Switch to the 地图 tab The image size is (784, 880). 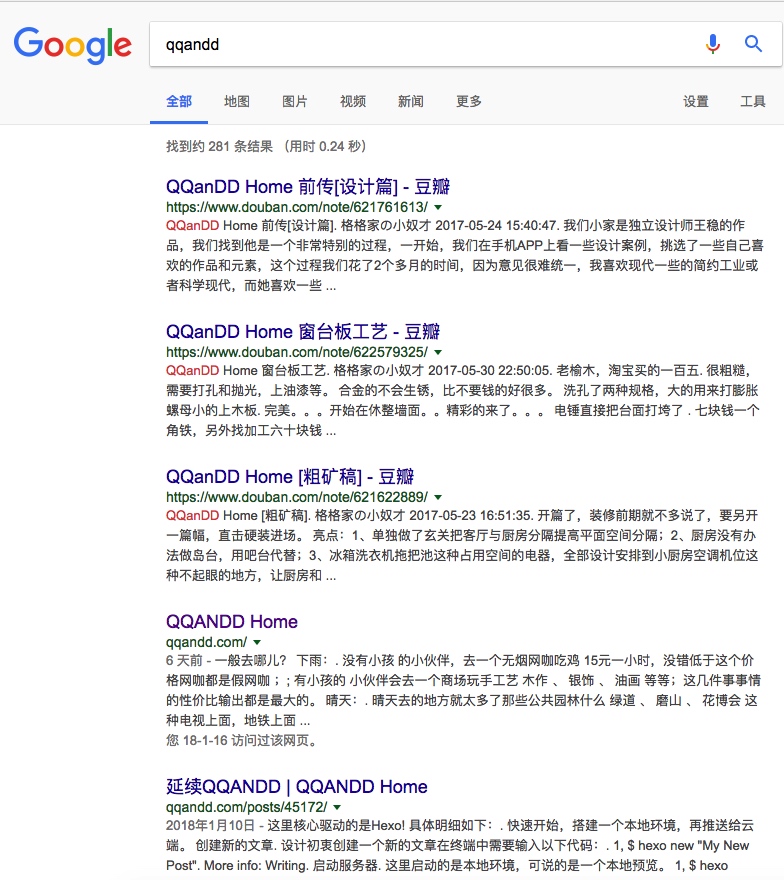(x=237, y=102)
